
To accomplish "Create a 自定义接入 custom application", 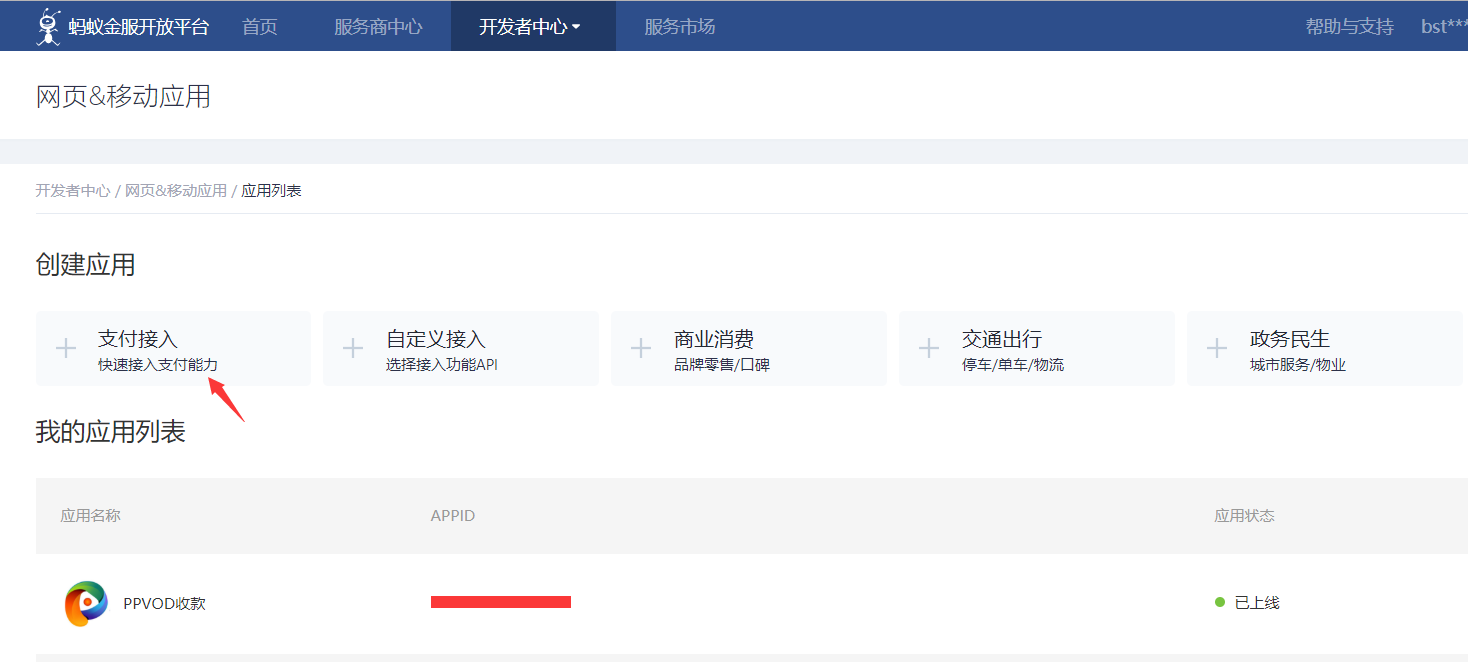I will coord(461,348).
